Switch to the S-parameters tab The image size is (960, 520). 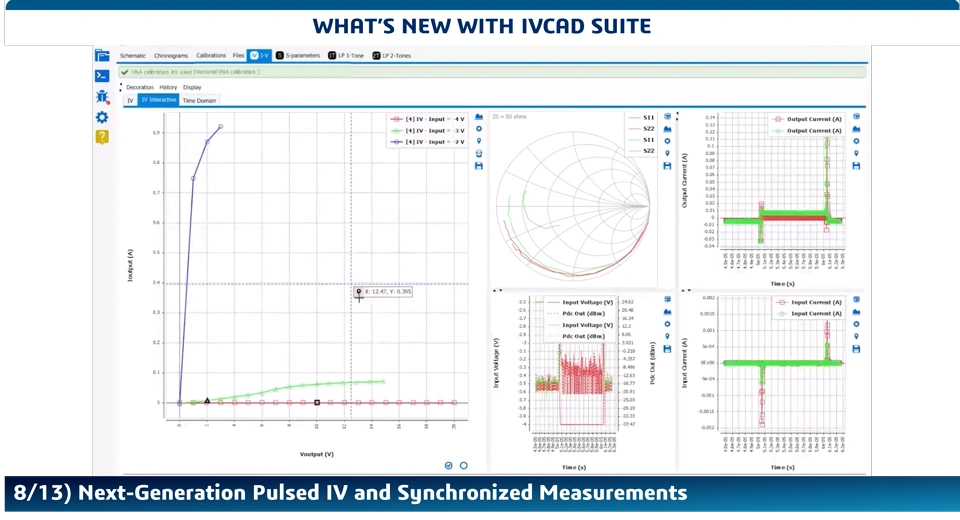coord(298,56)
